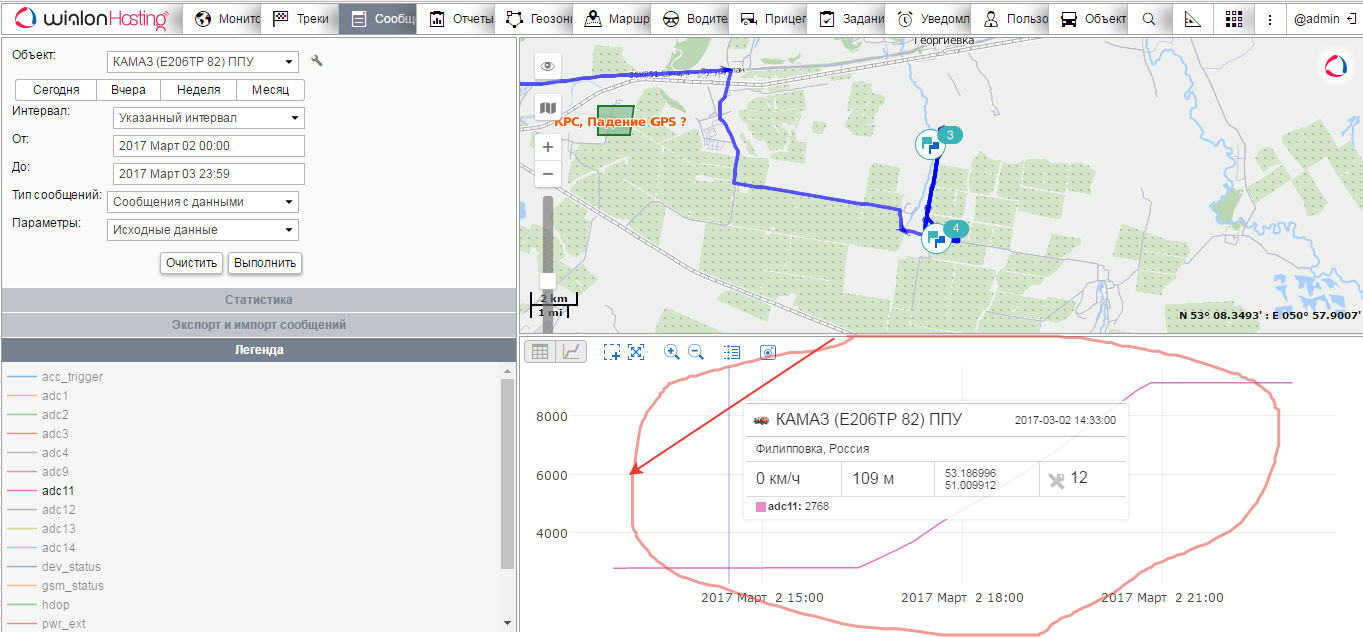Click the От date input field

[x=208, y=146]
